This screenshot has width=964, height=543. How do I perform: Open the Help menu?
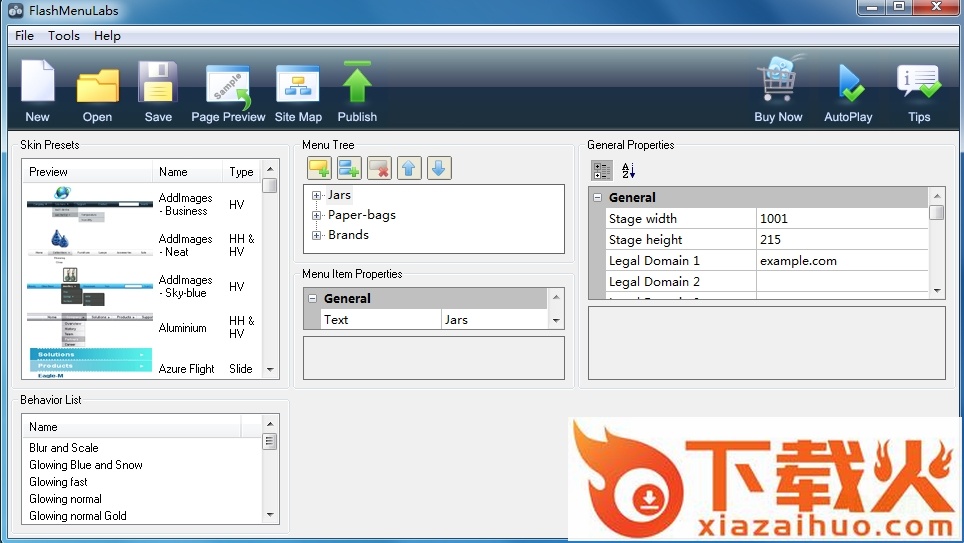[107, 36]
